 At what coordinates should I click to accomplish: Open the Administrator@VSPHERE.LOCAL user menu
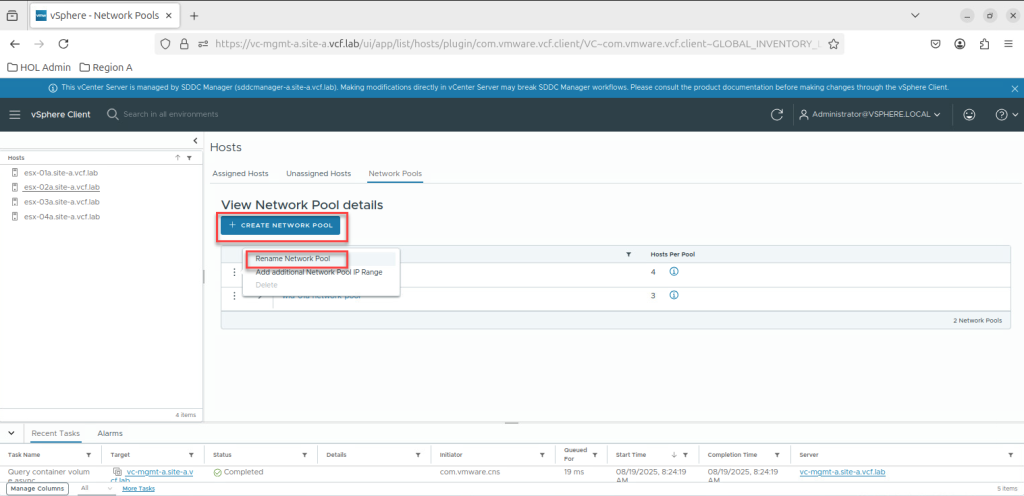(870, 114)
